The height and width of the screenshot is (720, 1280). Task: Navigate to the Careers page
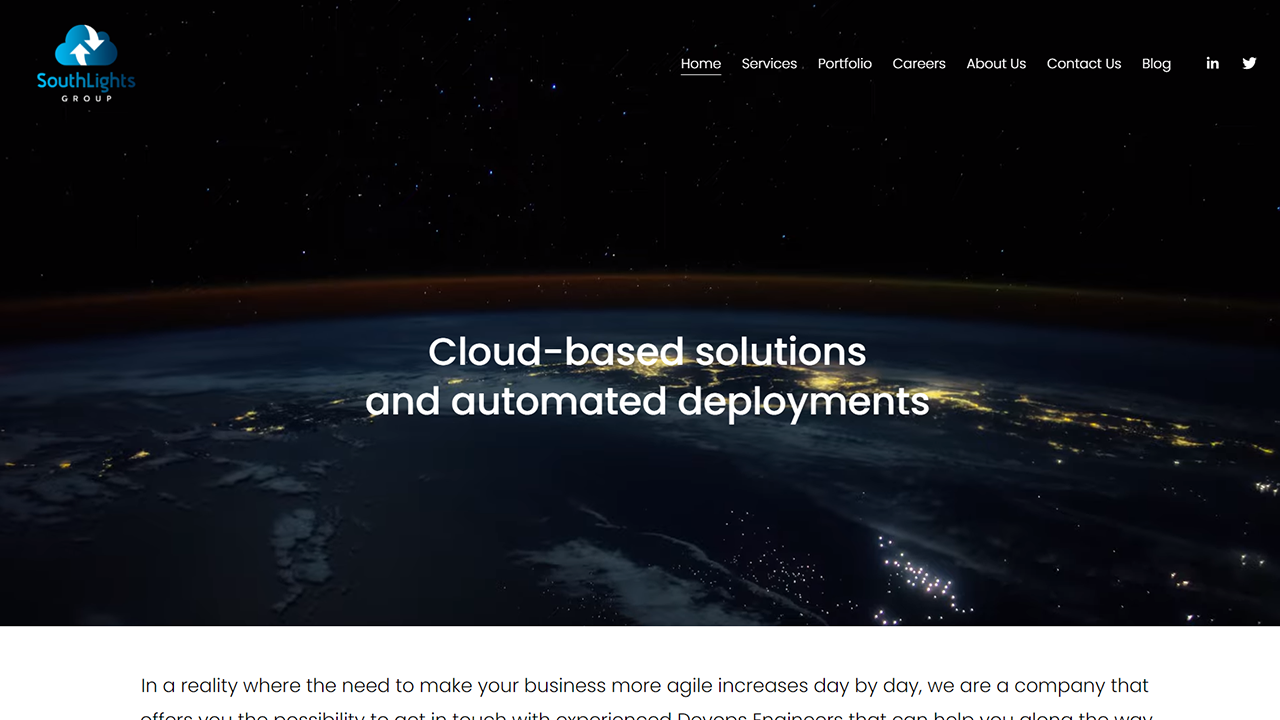(918, 63)
